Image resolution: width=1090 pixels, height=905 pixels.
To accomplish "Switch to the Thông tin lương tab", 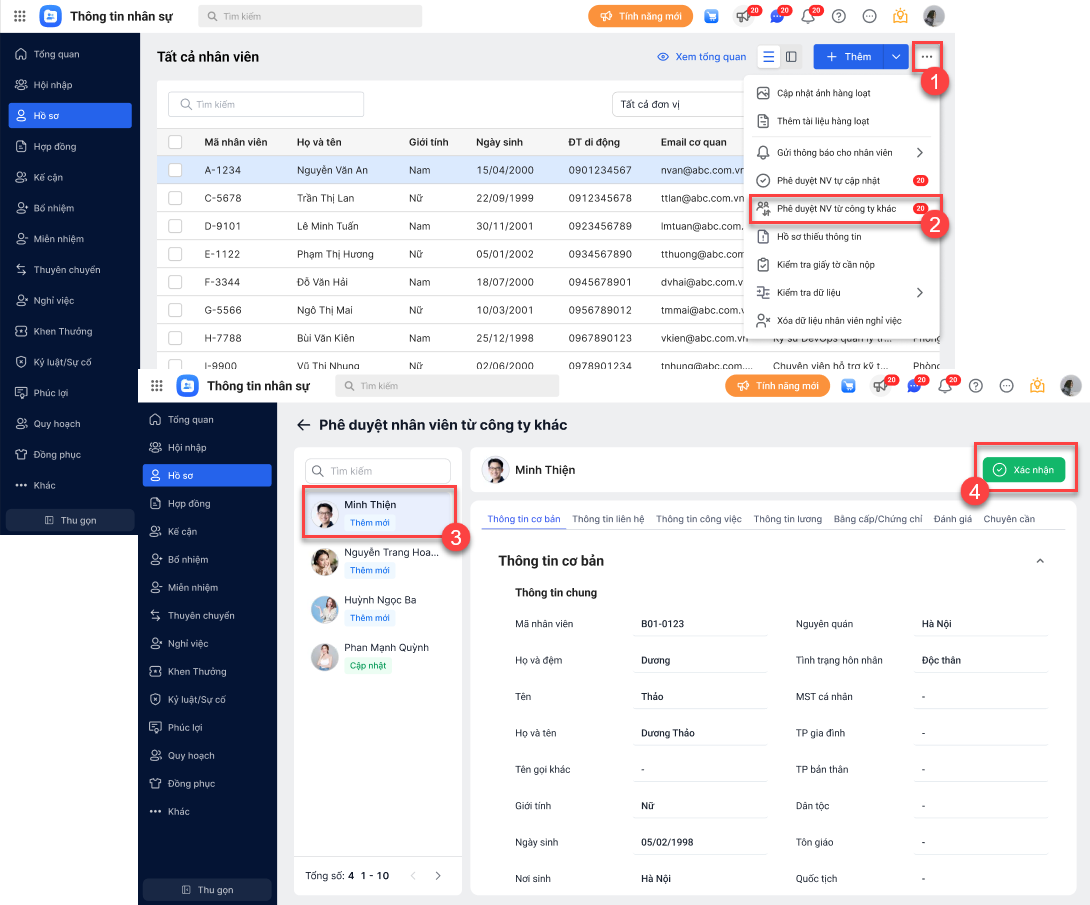I will 787,519.
